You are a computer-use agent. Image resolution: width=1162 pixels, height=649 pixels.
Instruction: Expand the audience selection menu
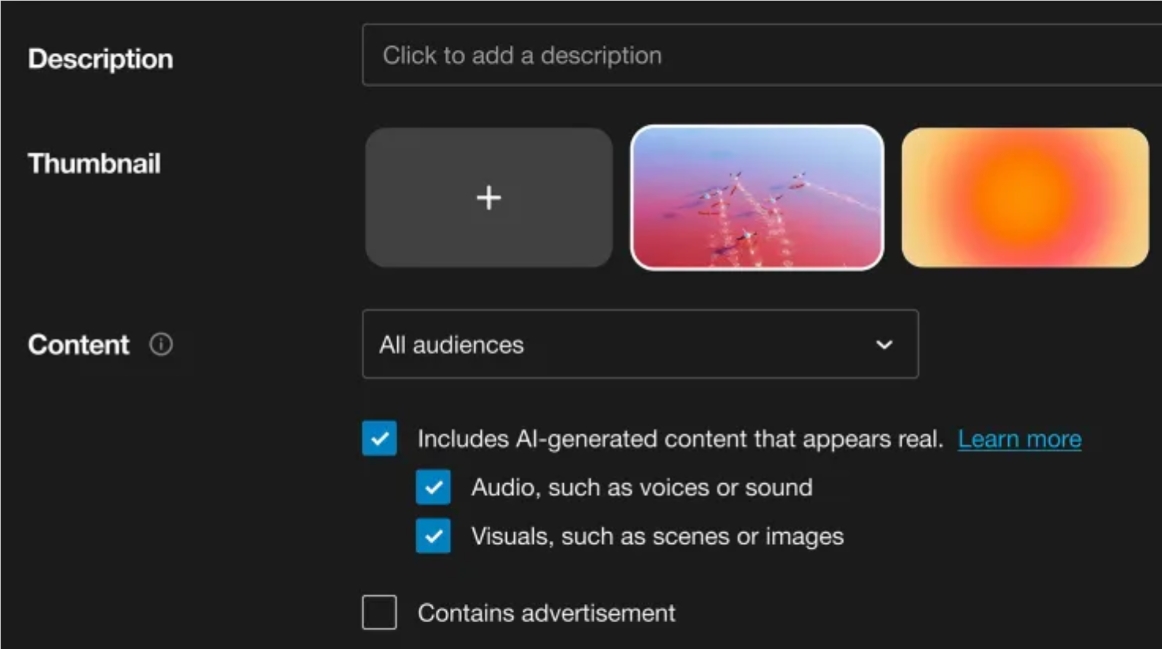pos(640,344)
